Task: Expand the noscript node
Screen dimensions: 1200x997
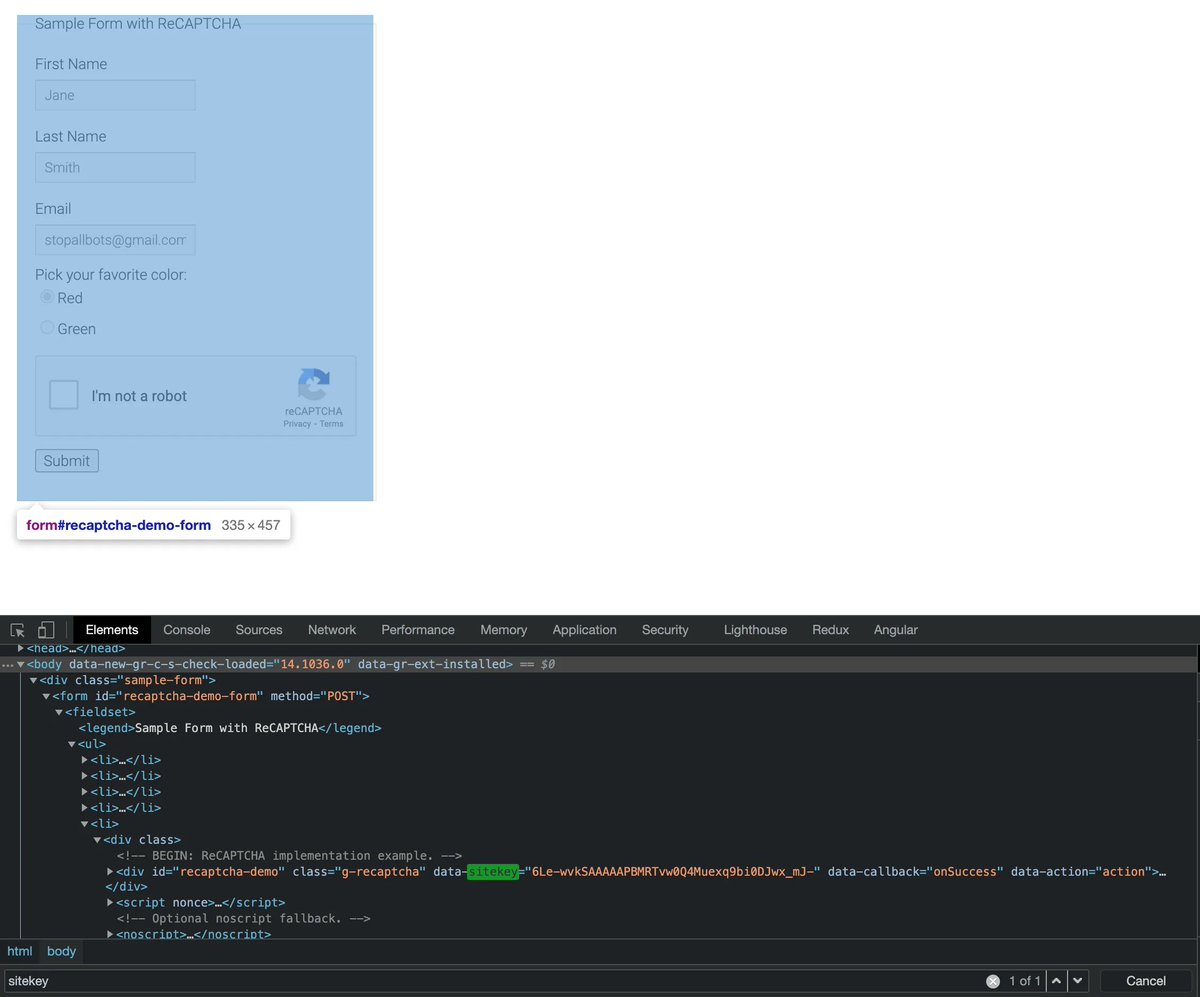Action: tap(110, 934)
